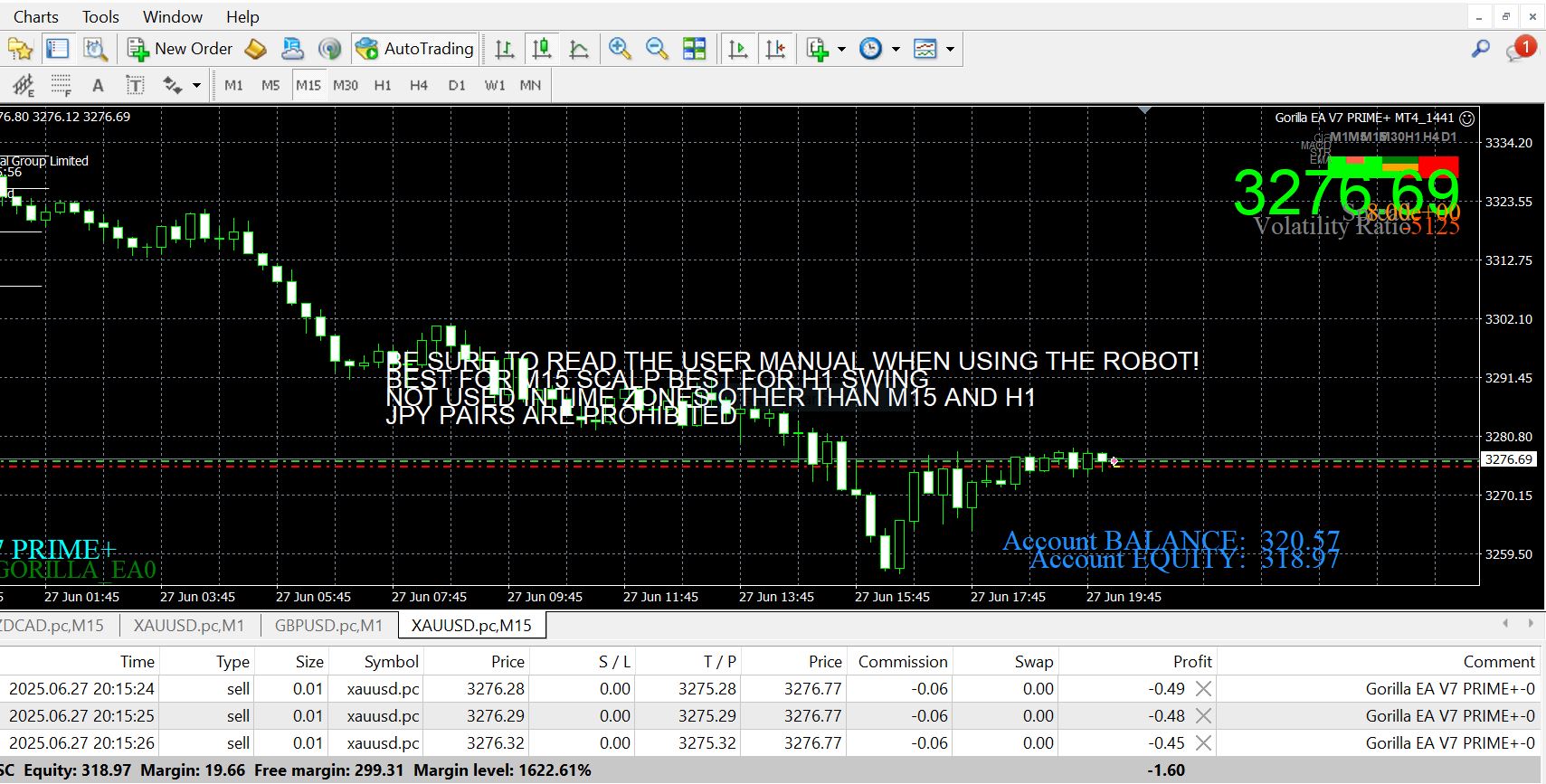
Task: Expand the Indicators list dropdown arrow
Action: tap(841, 49)
